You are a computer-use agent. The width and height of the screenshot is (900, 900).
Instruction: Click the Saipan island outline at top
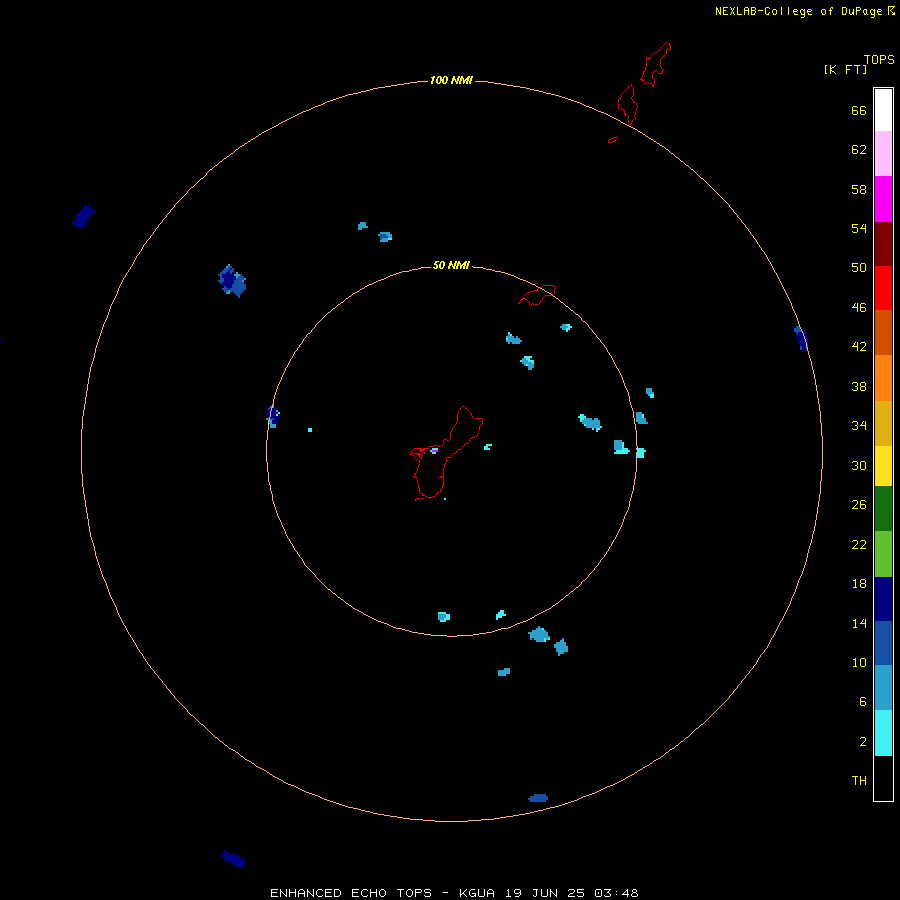tap(655, 64)
